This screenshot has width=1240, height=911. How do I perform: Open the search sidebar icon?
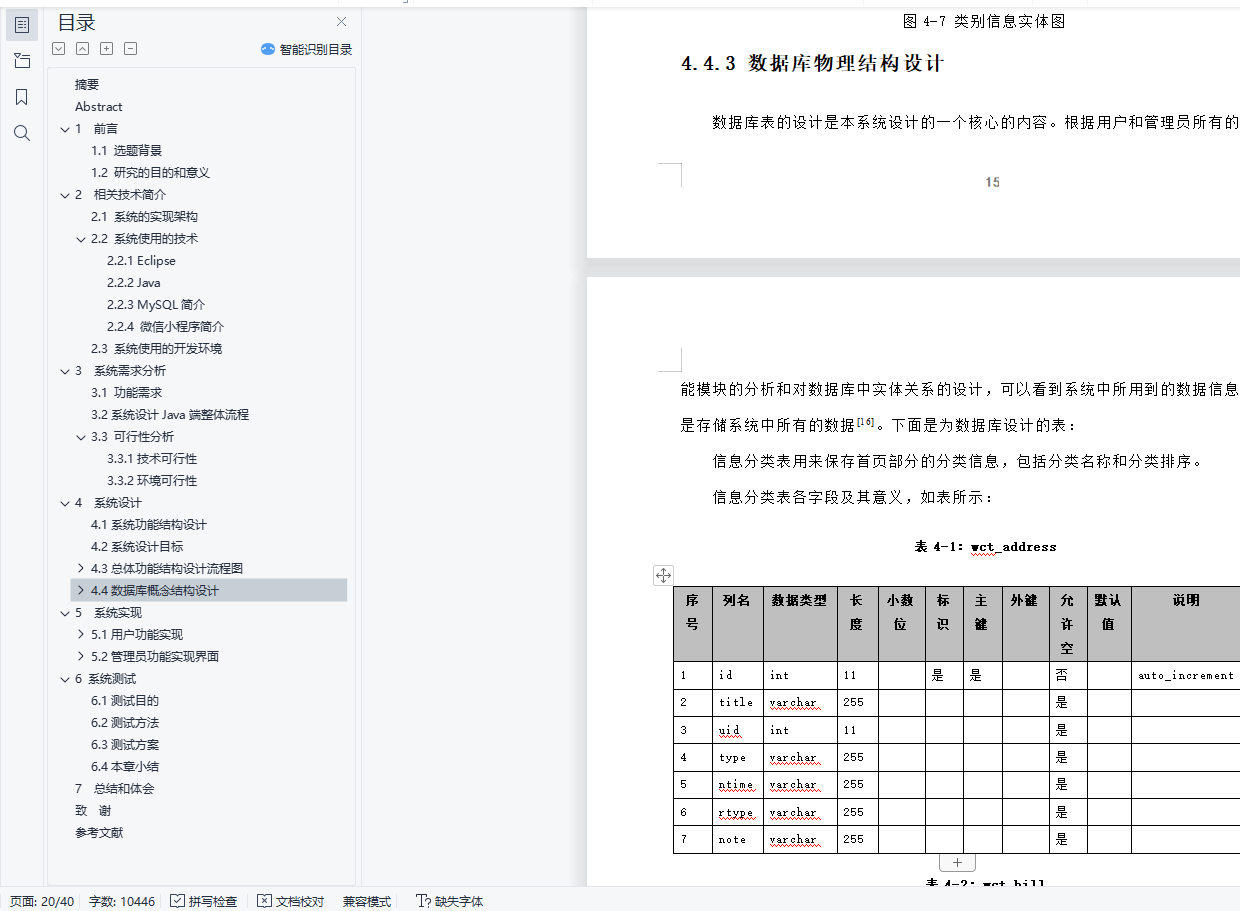coord(22,133)
